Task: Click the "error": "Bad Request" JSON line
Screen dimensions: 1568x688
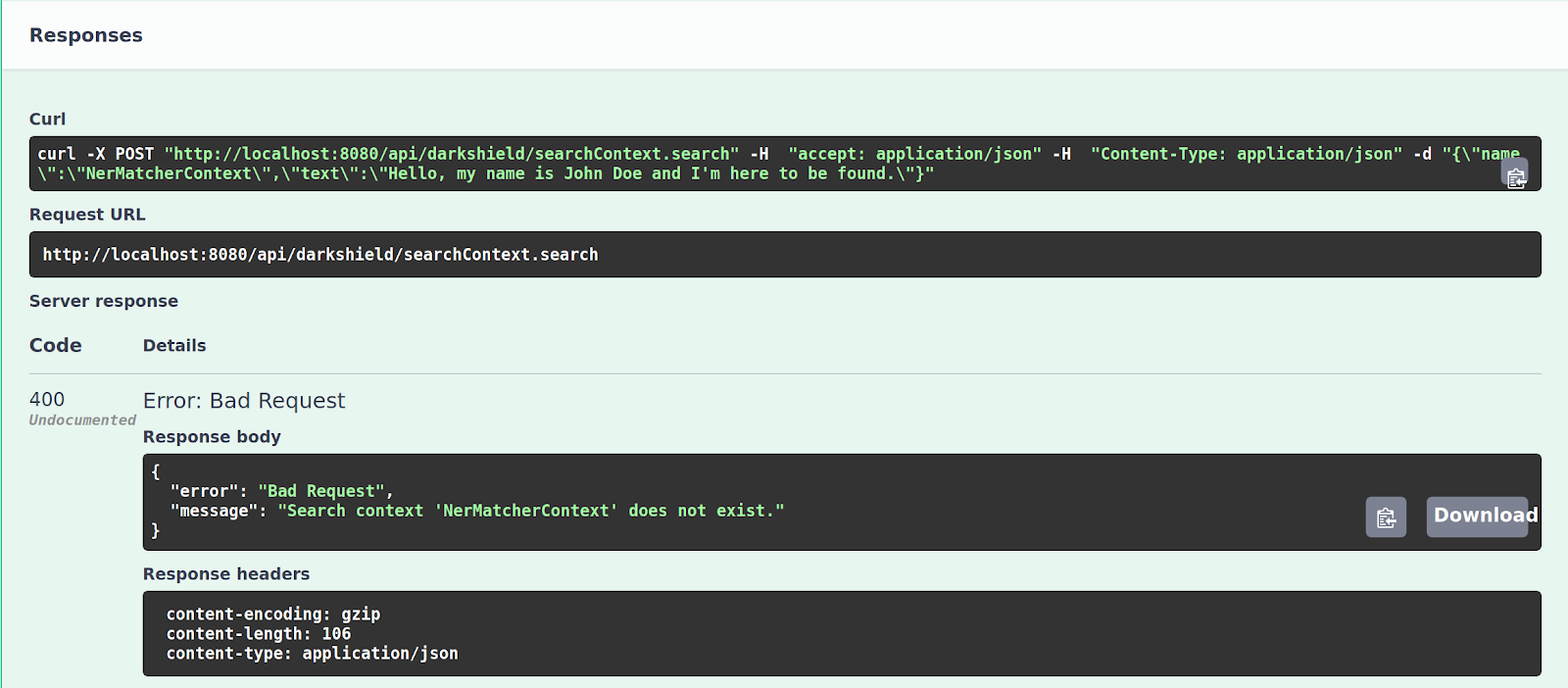Action: coord(281,491)
